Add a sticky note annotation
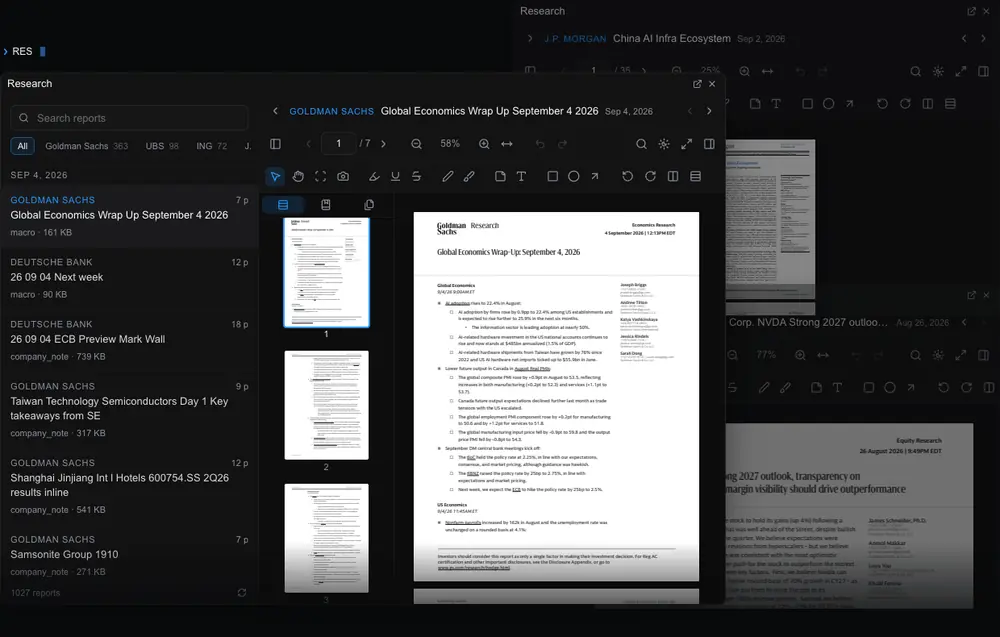 coord(500,177)
